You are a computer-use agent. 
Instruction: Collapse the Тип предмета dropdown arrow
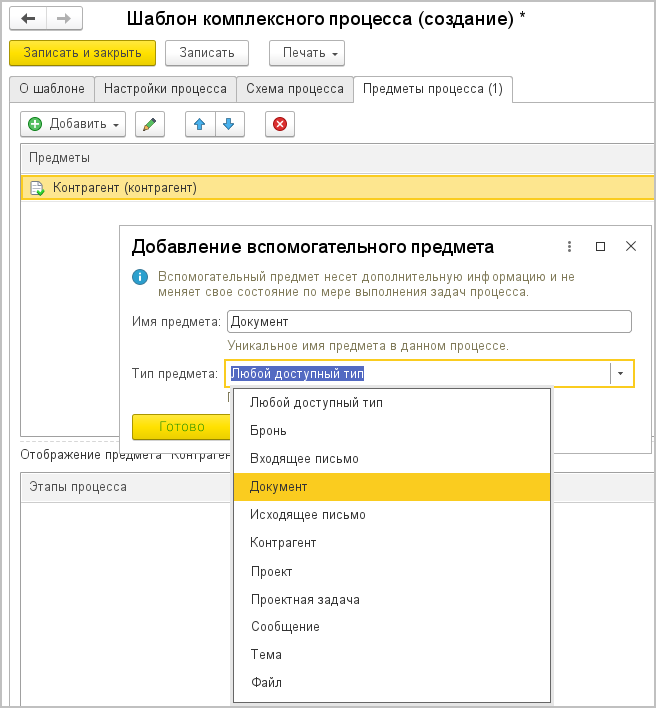[621, 374]
